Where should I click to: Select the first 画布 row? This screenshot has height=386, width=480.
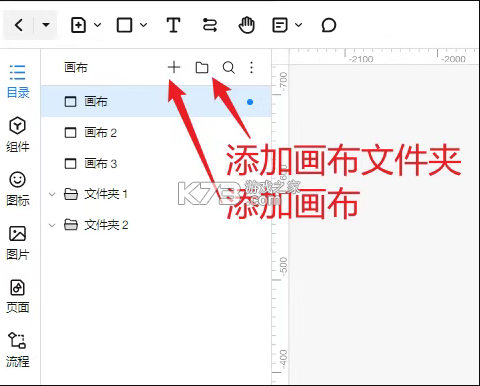click(x=156, y=101)
